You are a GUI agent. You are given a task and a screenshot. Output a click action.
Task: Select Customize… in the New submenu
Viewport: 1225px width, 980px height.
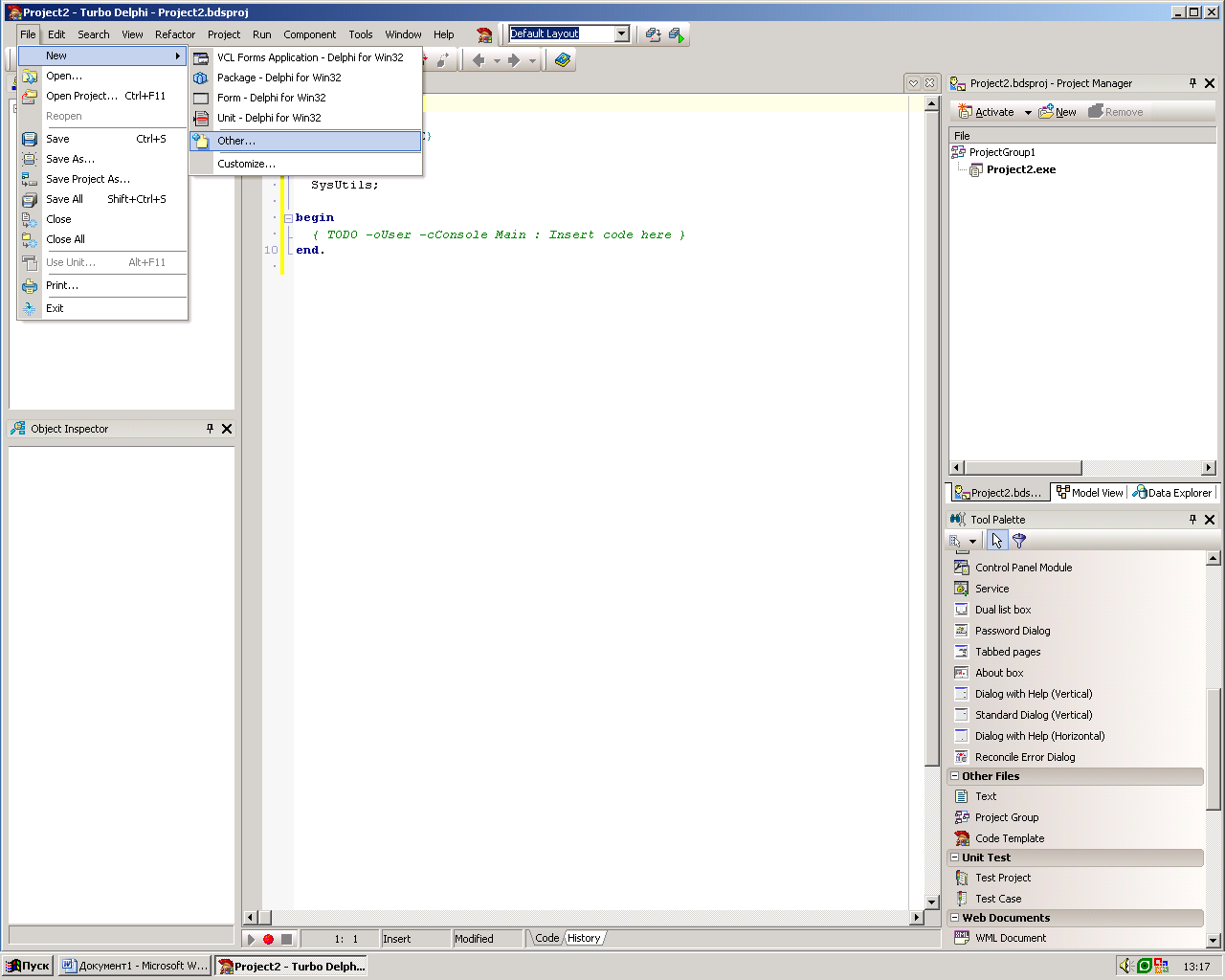[x=305, y=164]
